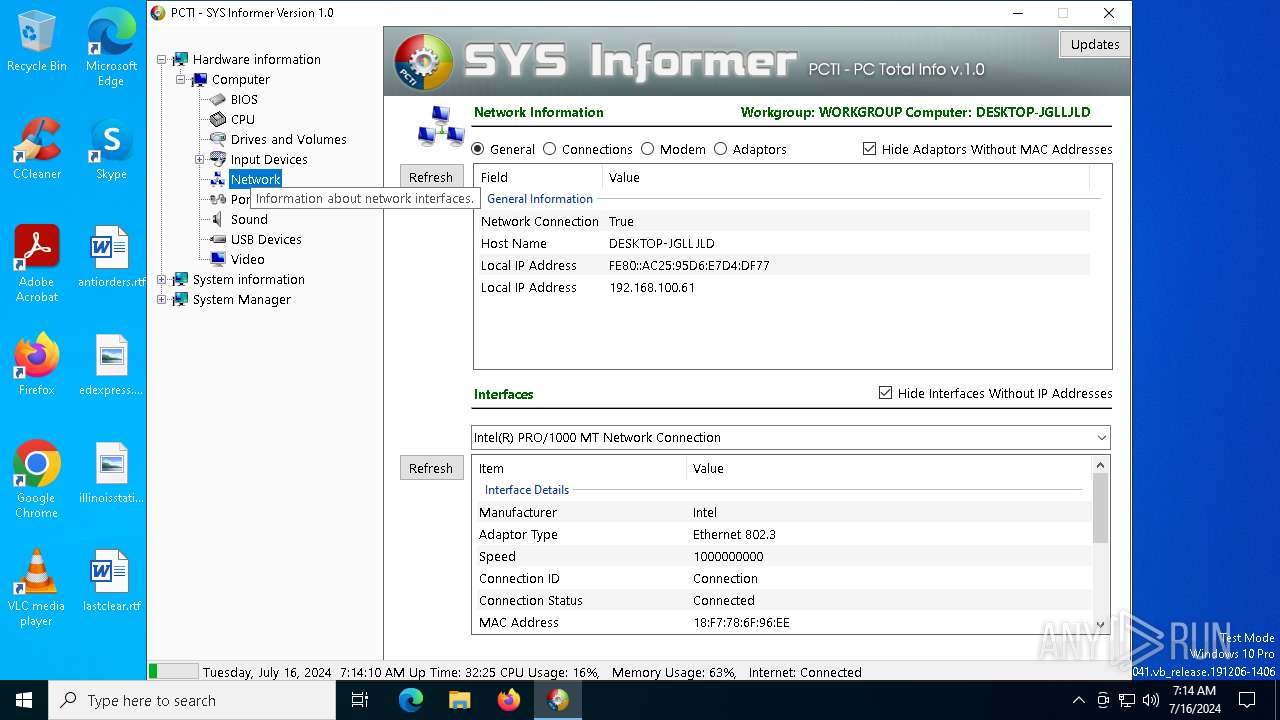Screen dimensions: 1280x720
Task: Click SYS Informer taskbar button
Action: tap(558, 700)
